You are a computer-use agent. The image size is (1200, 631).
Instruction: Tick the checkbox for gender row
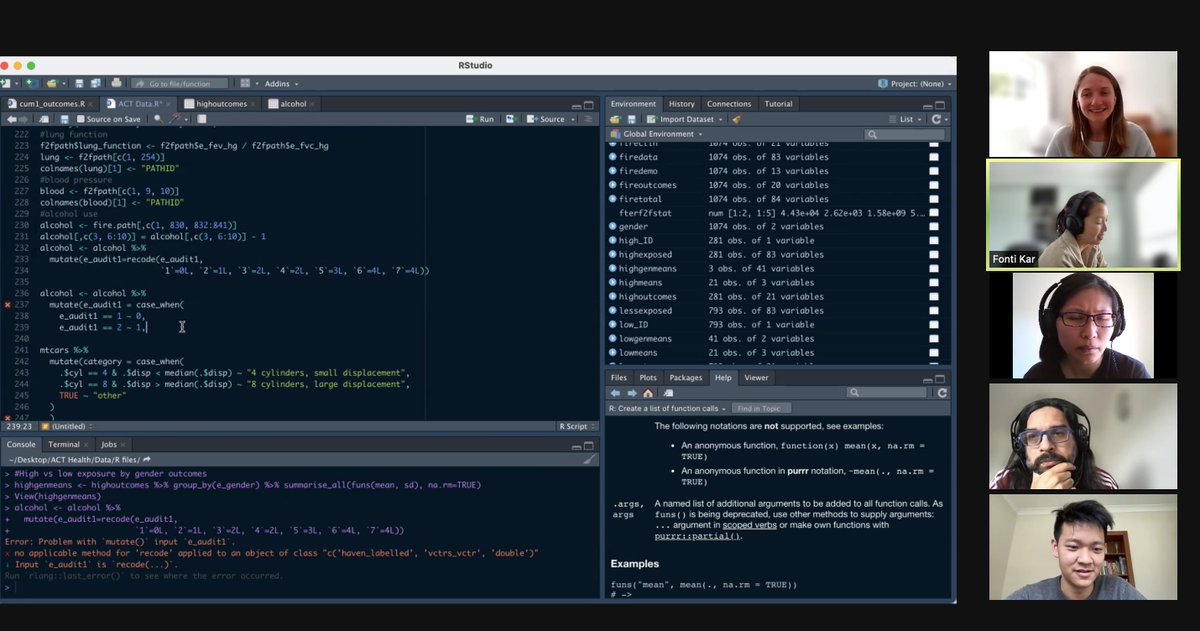pos(934,227)
